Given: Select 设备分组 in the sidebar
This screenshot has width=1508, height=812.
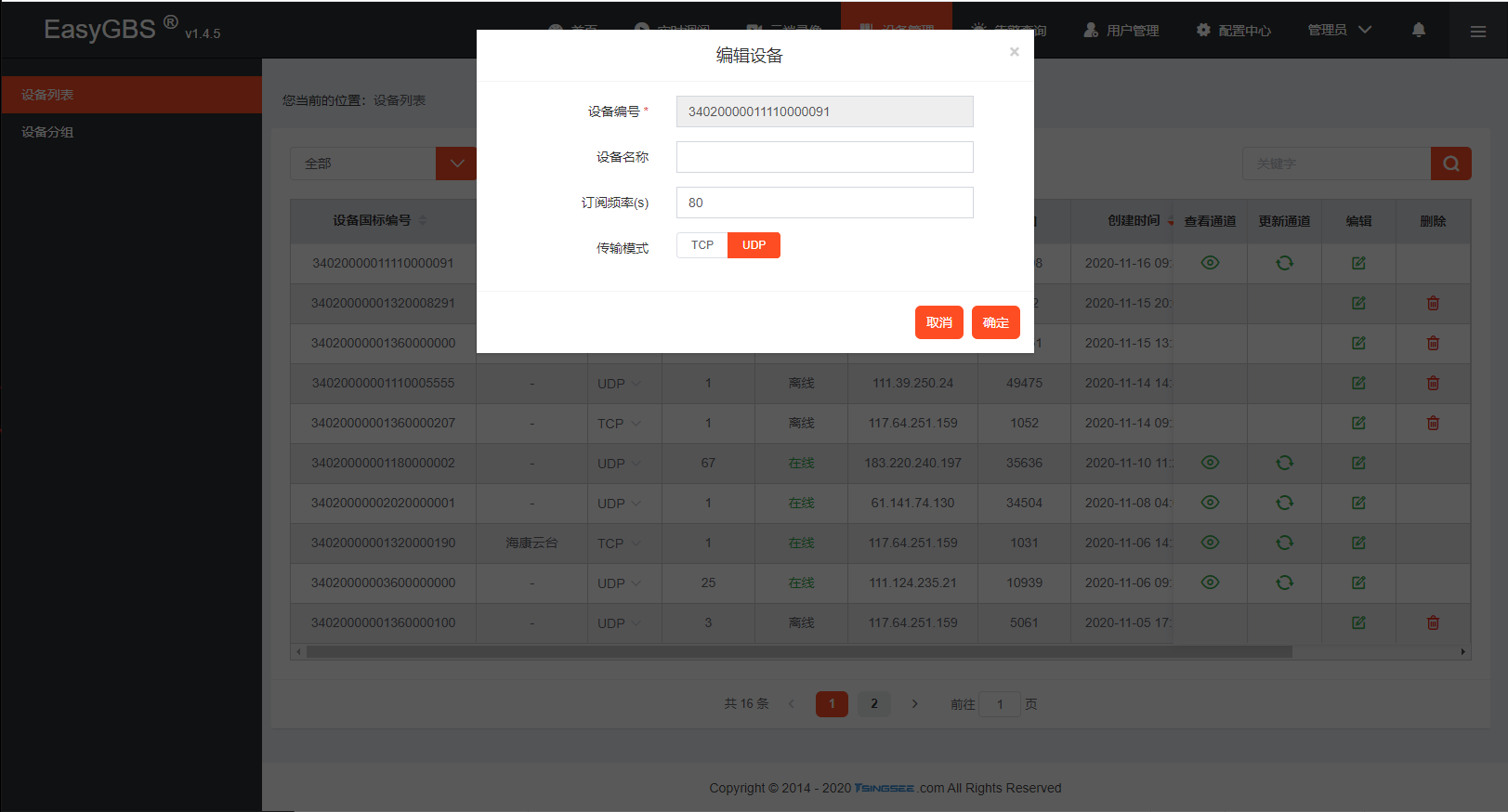Looking at the screenshot, I should (x=131, y=132).
